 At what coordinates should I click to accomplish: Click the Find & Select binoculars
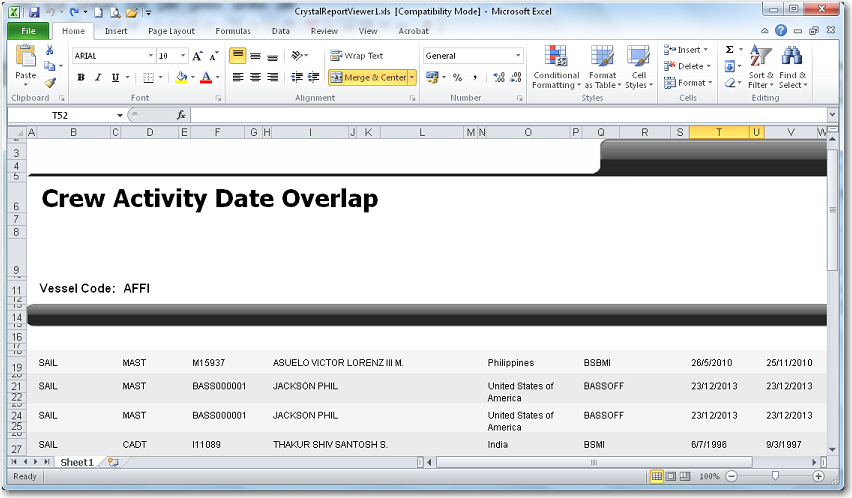pos(792,66)
